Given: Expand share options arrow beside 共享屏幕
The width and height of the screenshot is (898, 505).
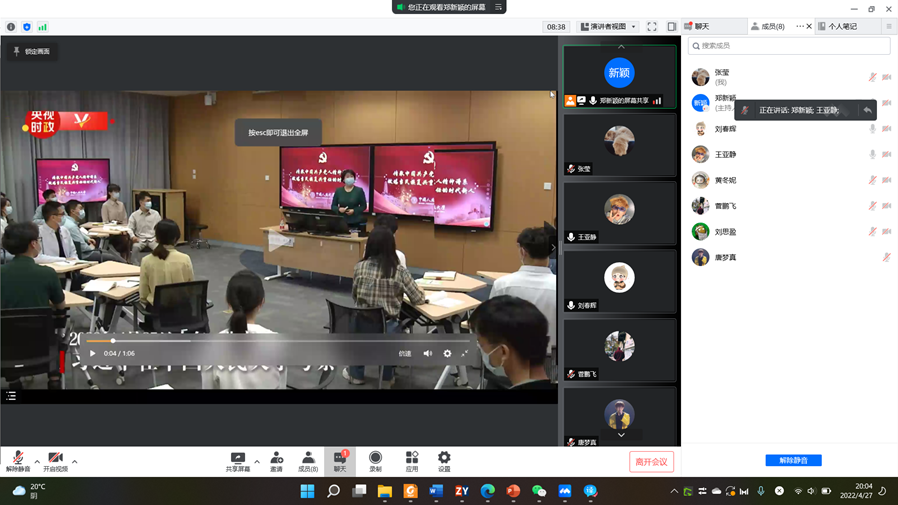Looking at the screenshot, I should [x=257, y=461].
